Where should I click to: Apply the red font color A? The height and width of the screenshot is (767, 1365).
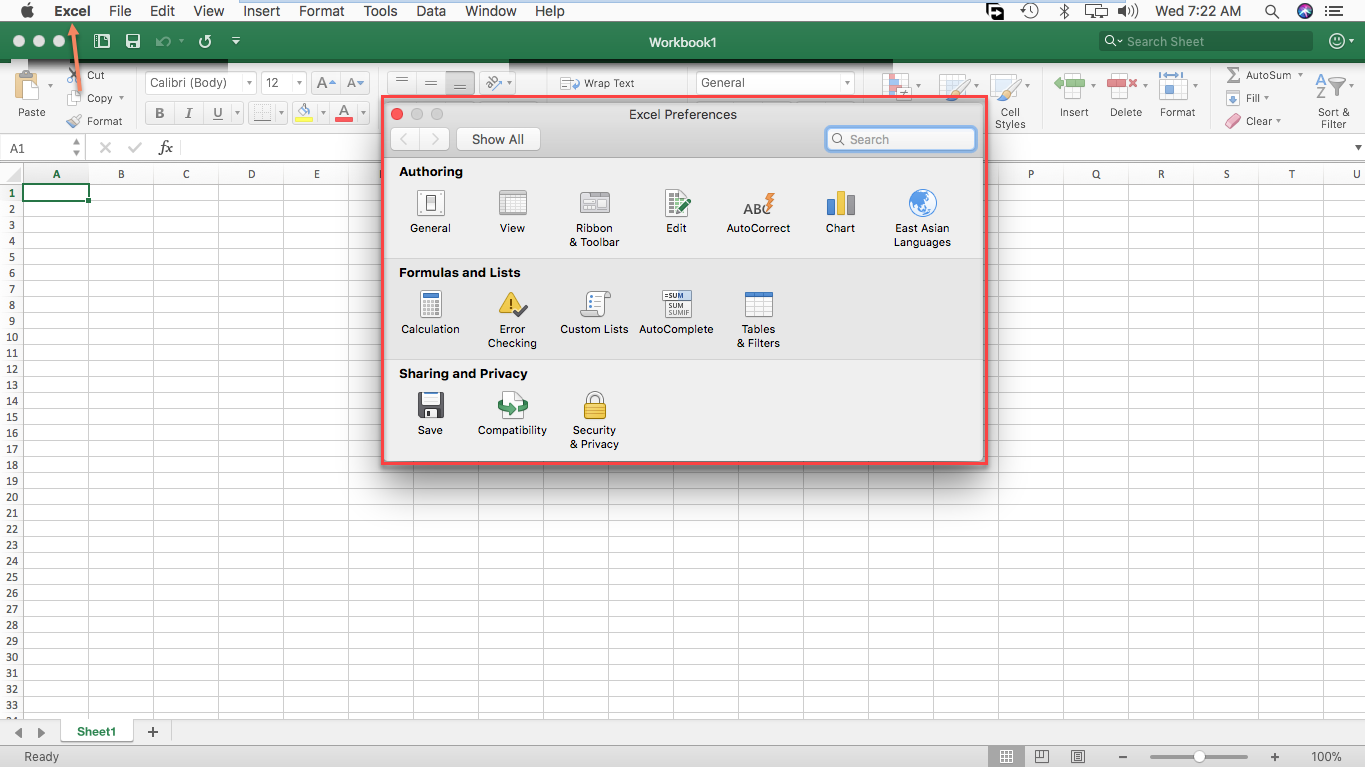coord(344,113)
